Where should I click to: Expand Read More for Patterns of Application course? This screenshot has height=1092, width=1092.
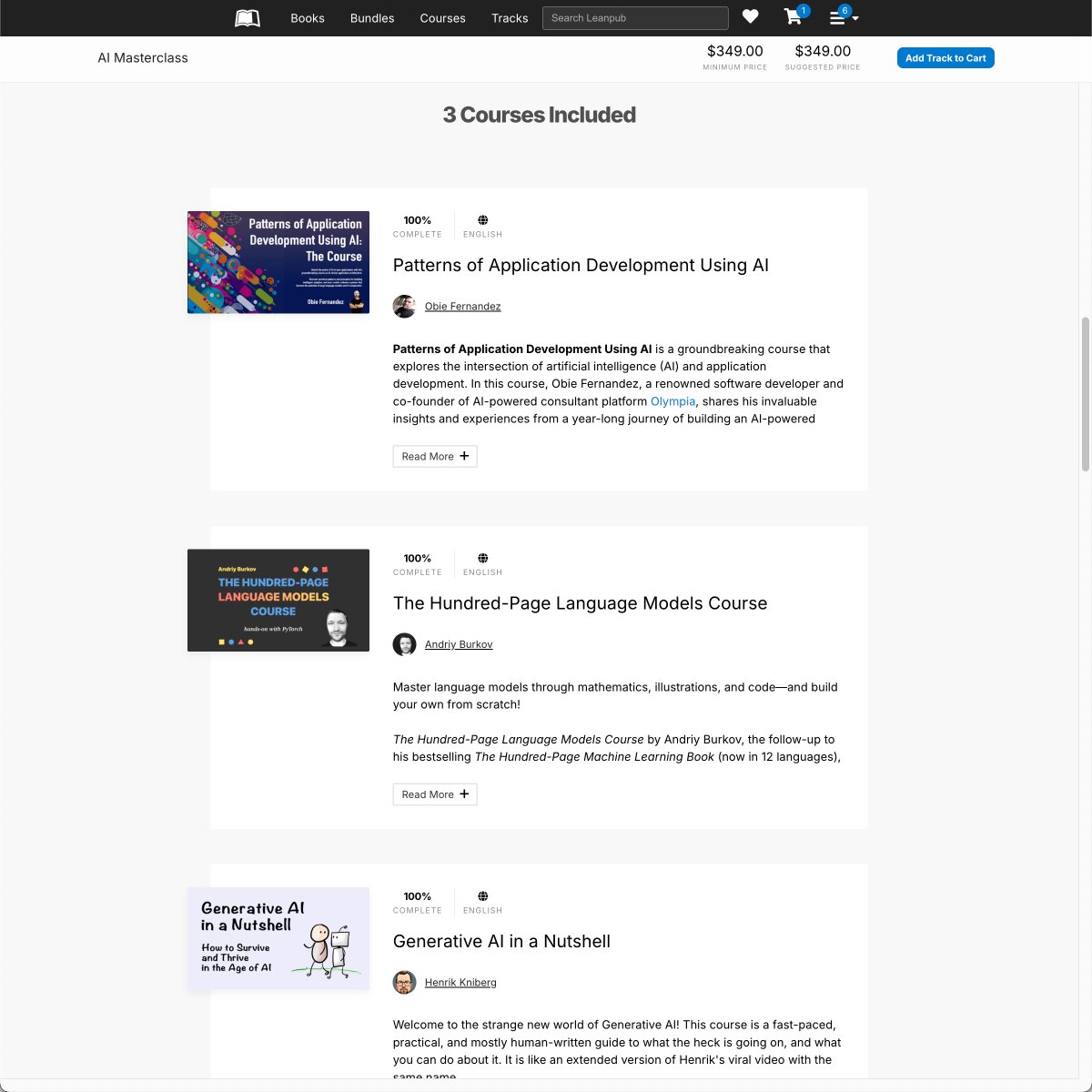[x=435, y=456]
